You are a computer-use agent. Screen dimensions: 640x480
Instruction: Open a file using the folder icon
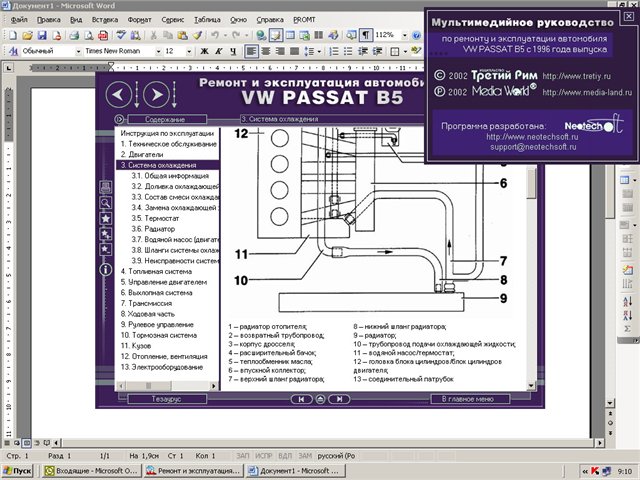pyautogui.click(x=27, y=36)
